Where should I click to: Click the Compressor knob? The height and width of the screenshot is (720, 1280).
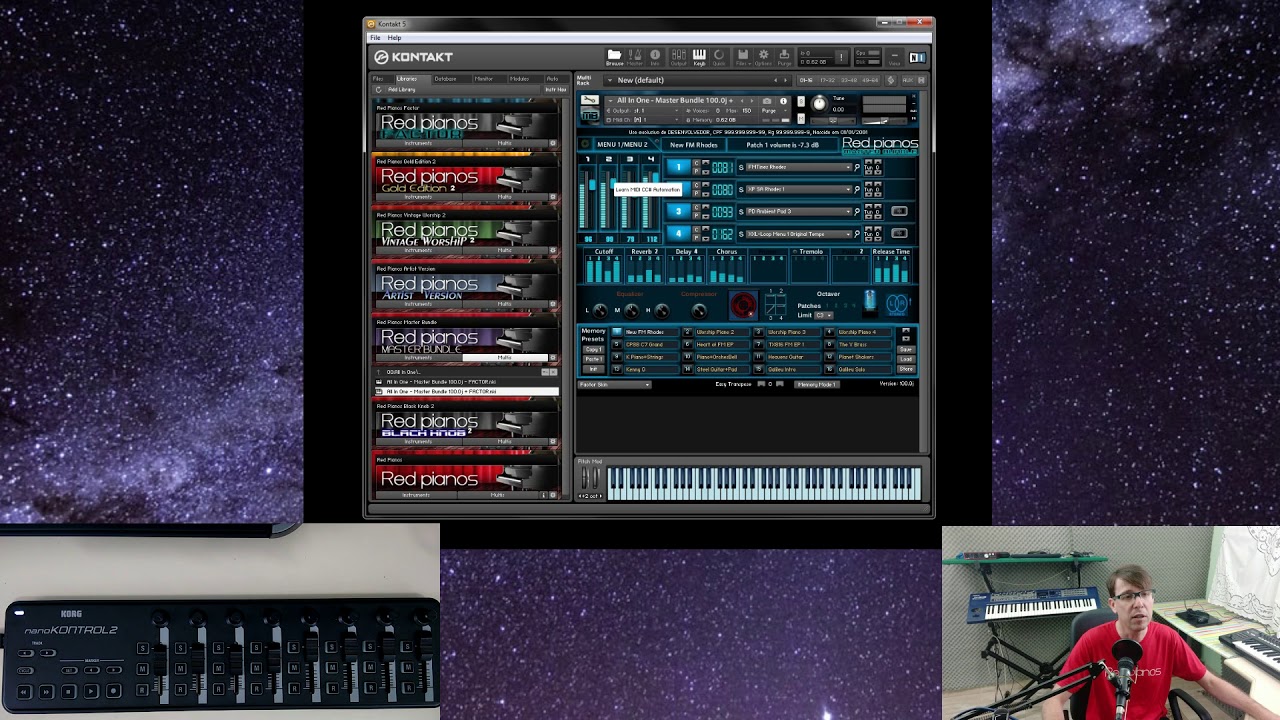click(699, 310)
